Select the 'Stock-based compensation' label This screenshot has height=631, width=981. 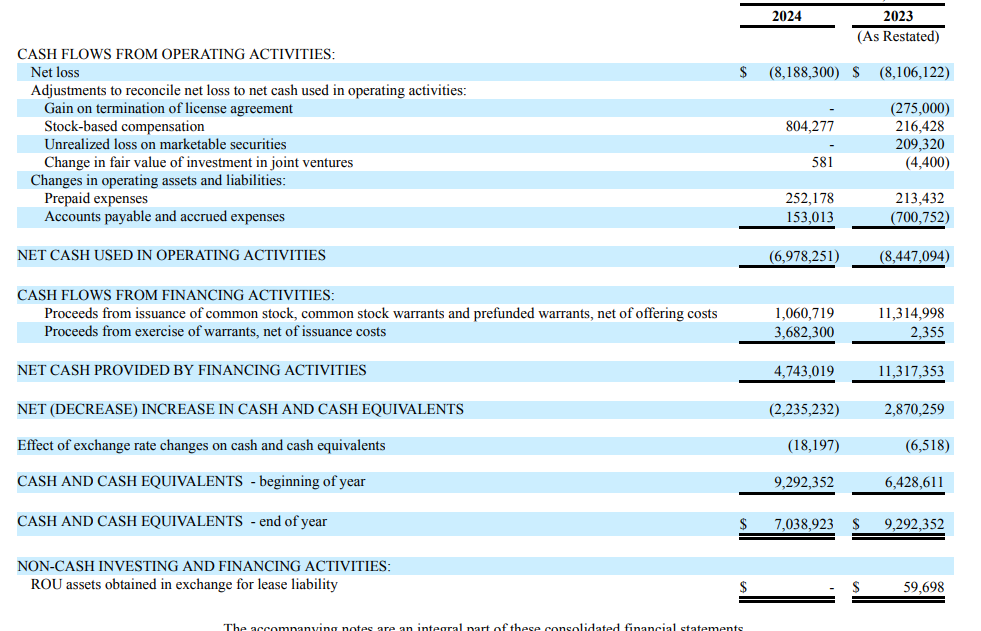pos(124,126)
